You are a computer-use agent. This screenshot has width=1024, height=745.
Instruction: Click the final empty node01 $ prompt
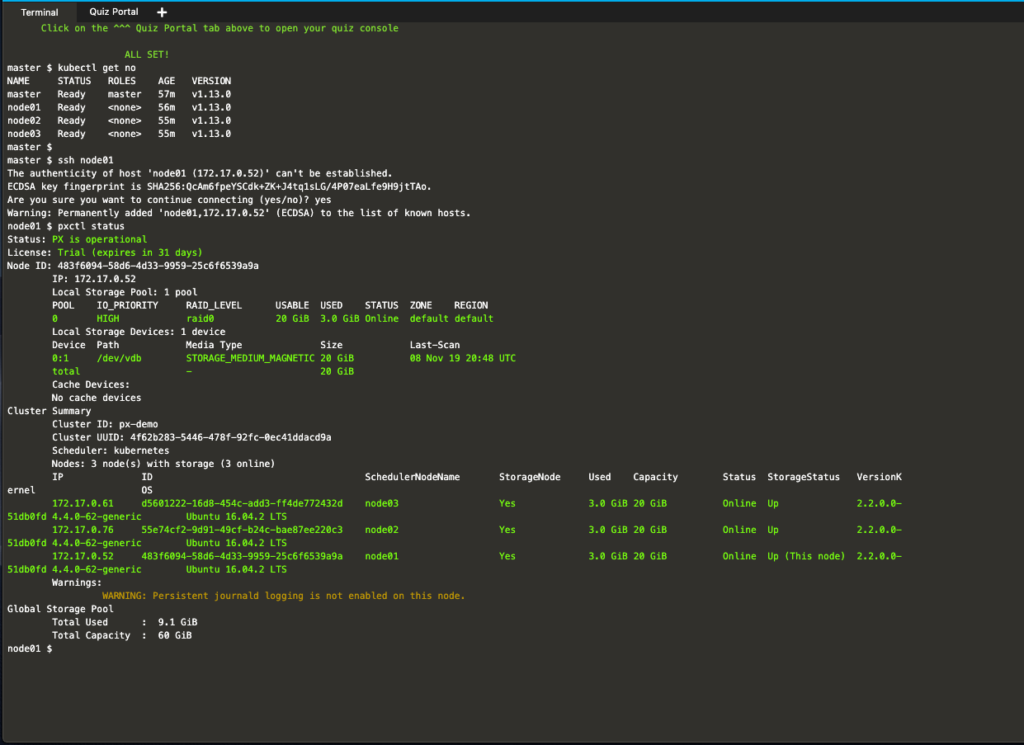pyautogui.click(x=30, y=649)
